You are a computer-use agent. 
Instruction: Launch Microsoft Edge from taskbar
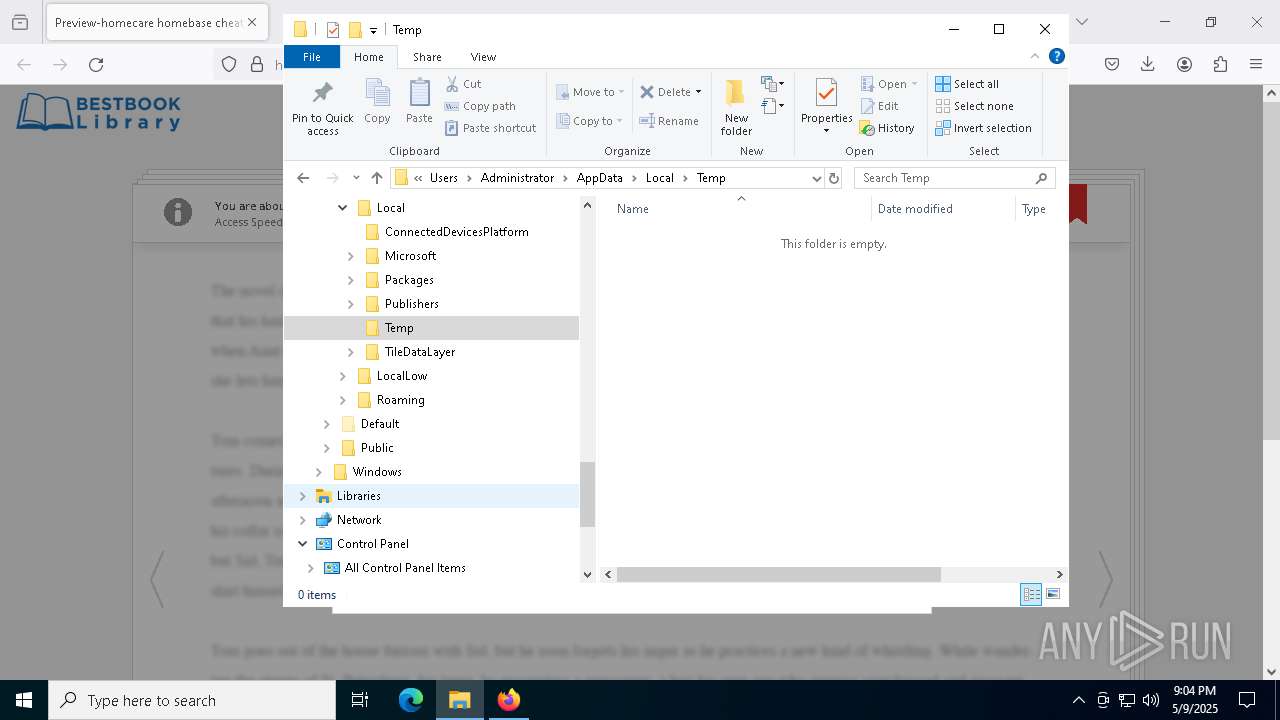[x=411, y=700]
